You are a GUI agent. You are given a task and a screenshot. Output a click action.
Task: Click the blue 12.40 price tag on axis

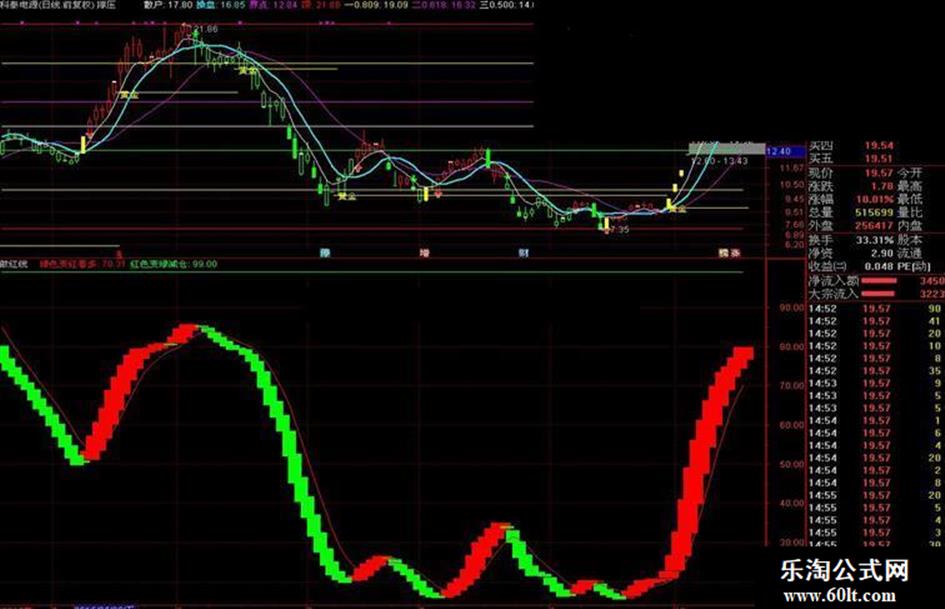(x=785, y=151)
